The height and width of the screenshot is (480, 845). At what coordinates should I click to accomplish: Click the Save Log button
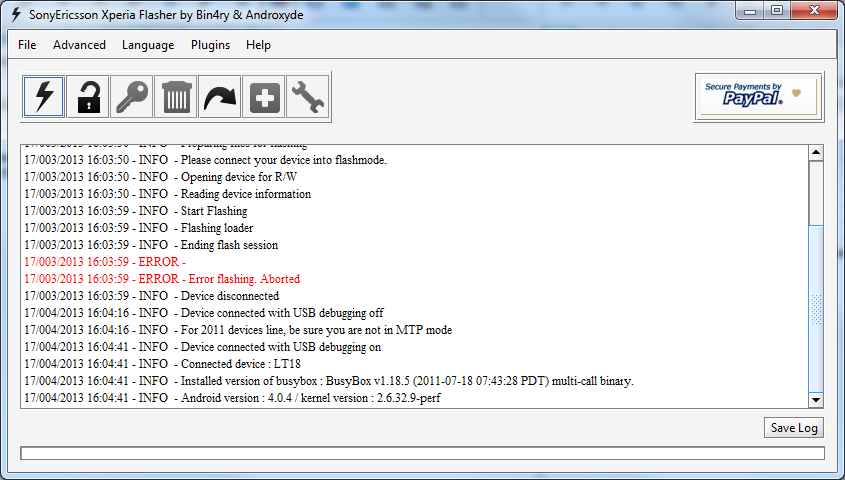point(794,428)
